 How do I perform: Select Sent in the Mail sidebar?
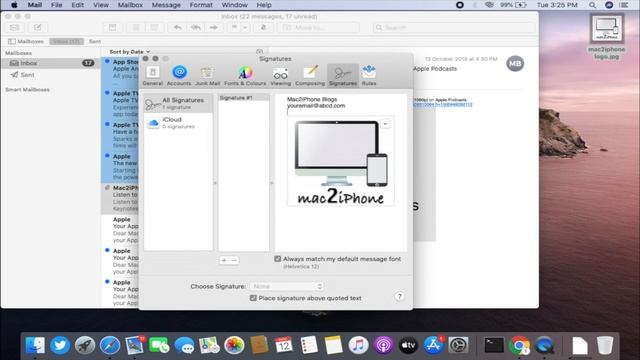click(x=51, y=75)
